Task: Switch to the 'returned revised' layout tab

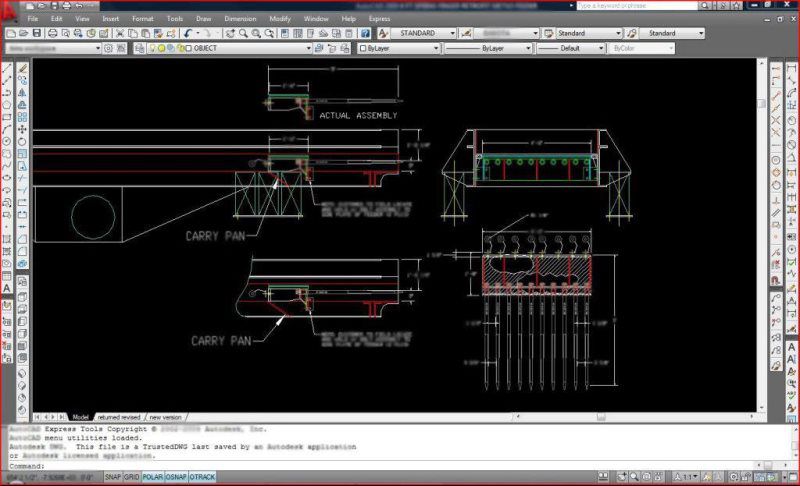Action: (118, 416)
